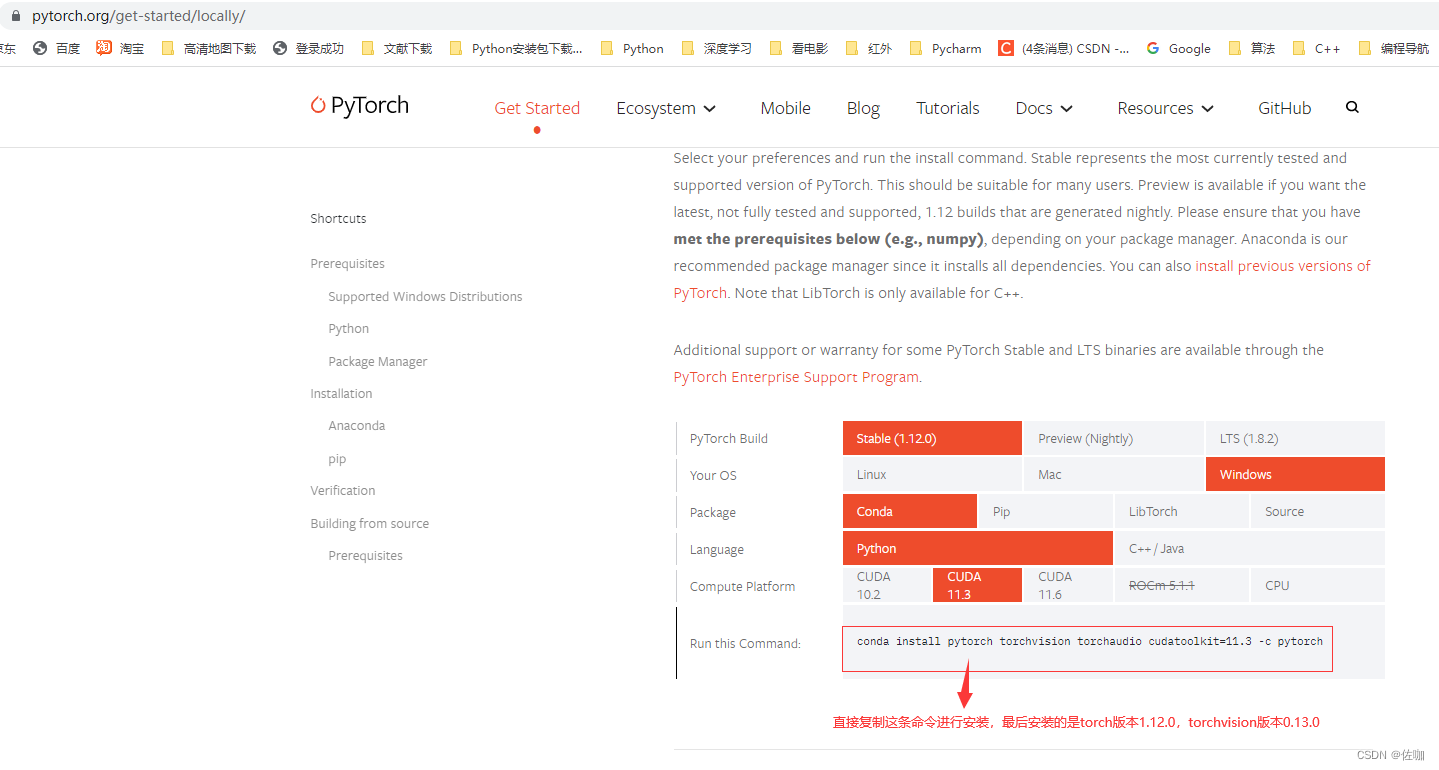1439x770 pixels.
Task: Jump to Python shortcut in sidebar
Action: pos(348,328)
